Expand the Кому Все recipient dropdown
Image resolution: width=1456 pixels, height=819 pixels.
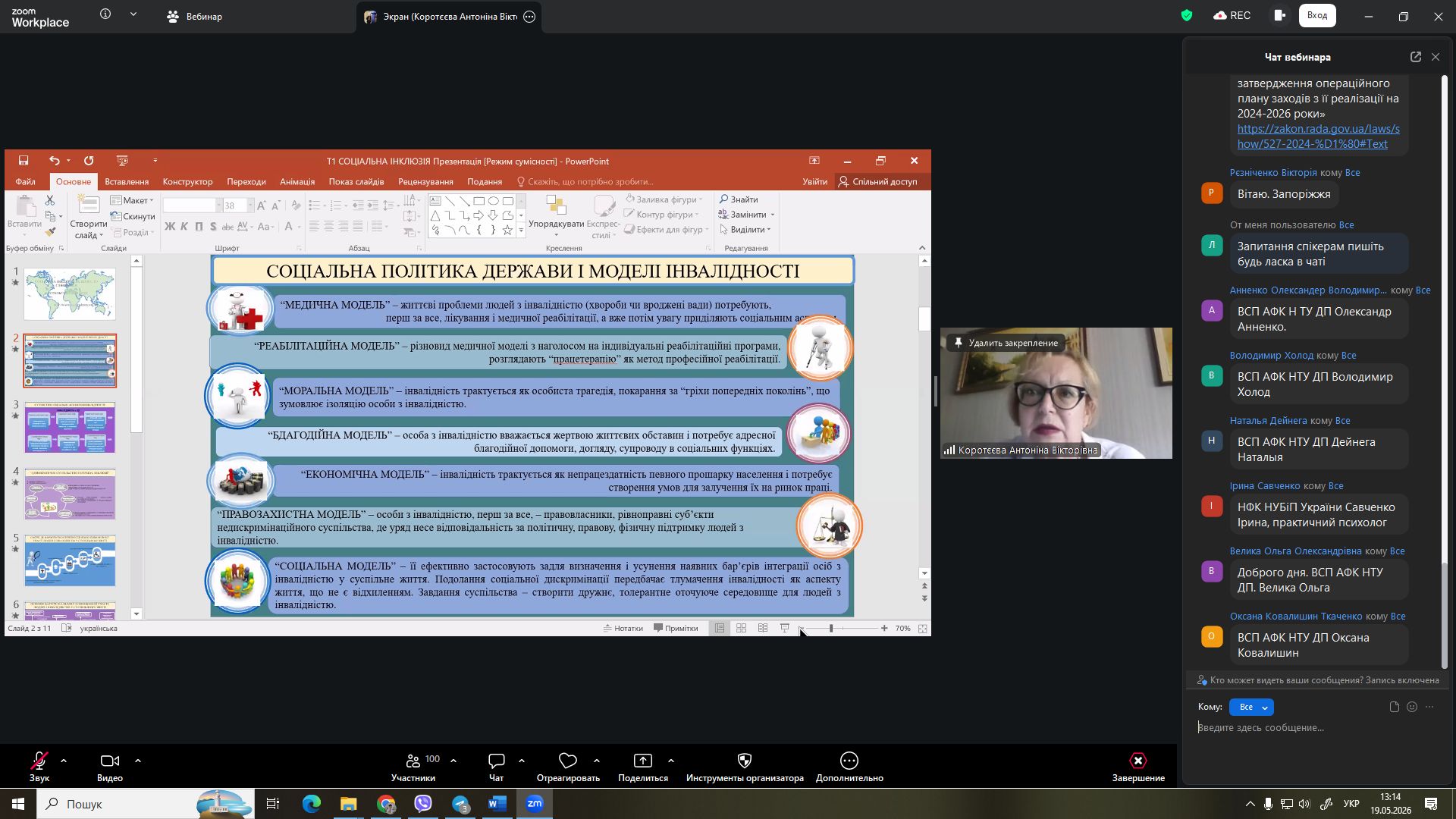click(1251, 707)
